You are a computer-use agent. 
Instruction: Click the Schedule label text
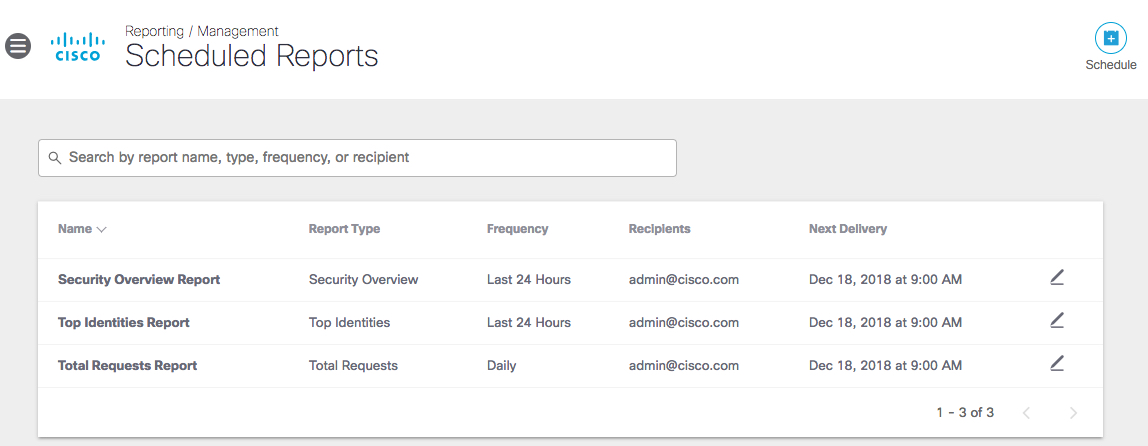pos(1110,65)
